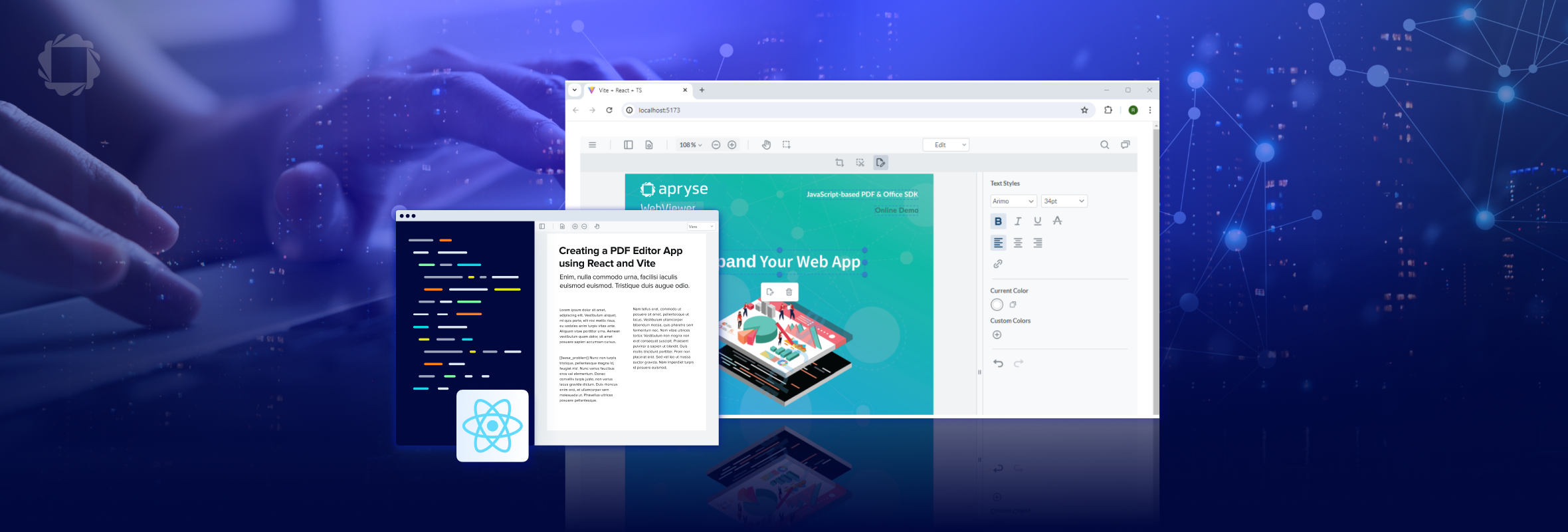Select the "pand Your Web App" text box
Image resolution: width=1568 pixels, height=532 pixels.
(792, 262)
